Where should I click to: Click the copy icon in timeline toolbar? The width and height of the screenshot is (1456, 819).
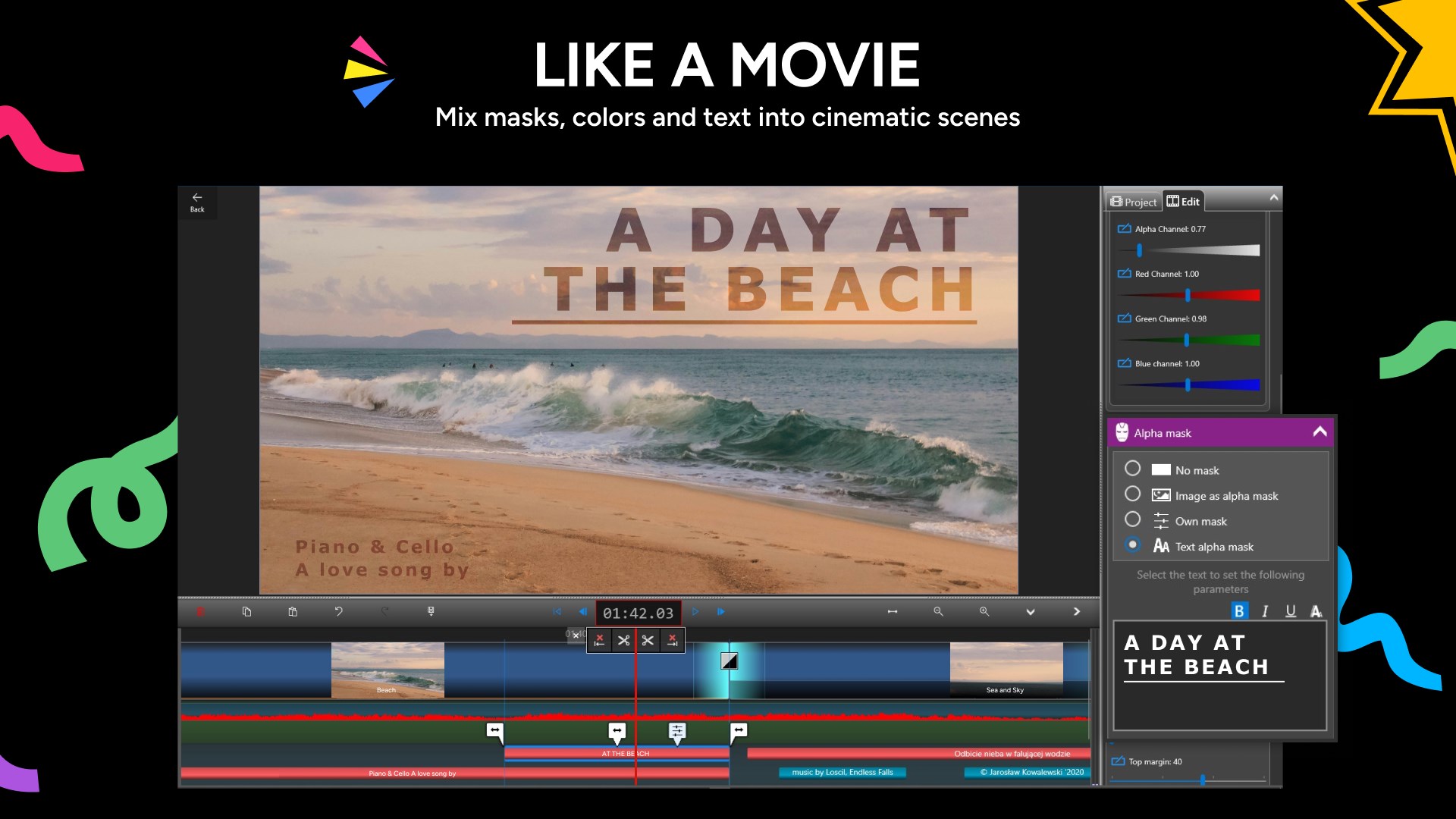click(x=246, y=612)
